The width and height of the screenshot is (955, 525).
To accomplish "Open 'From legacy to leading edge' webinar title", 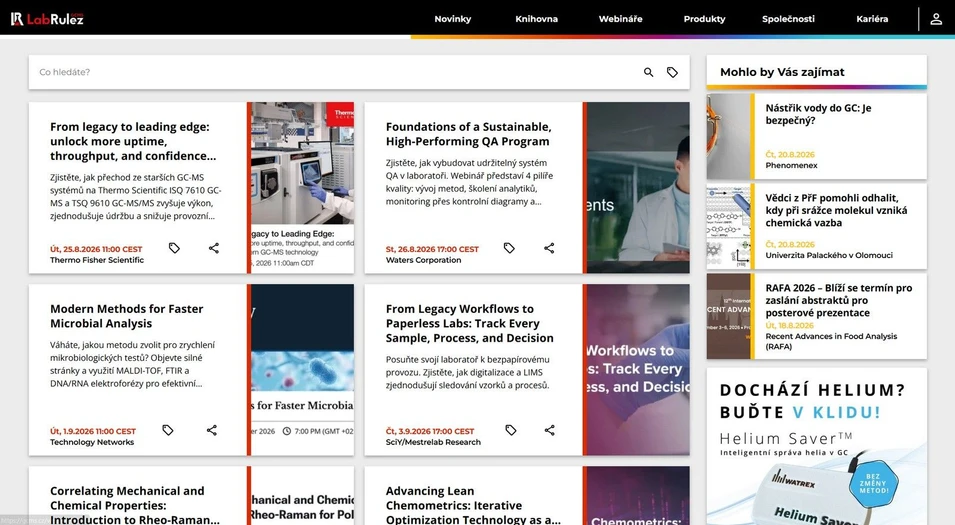I will (133, 141).
